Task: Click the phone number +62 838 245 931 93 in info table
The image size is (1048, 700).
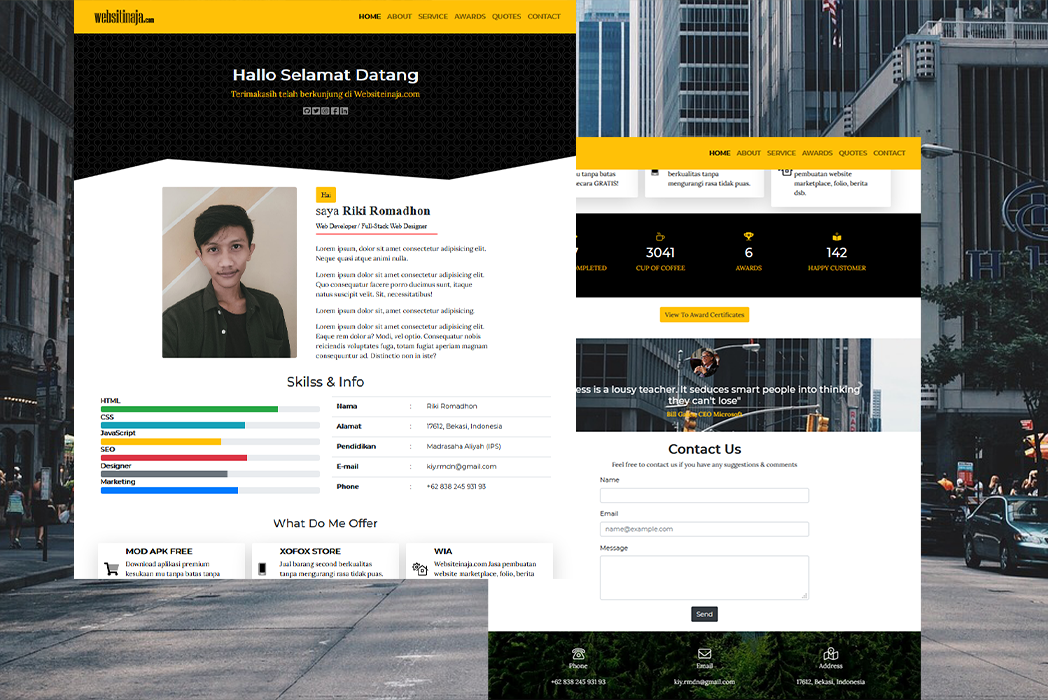Action: pos(456,487)
